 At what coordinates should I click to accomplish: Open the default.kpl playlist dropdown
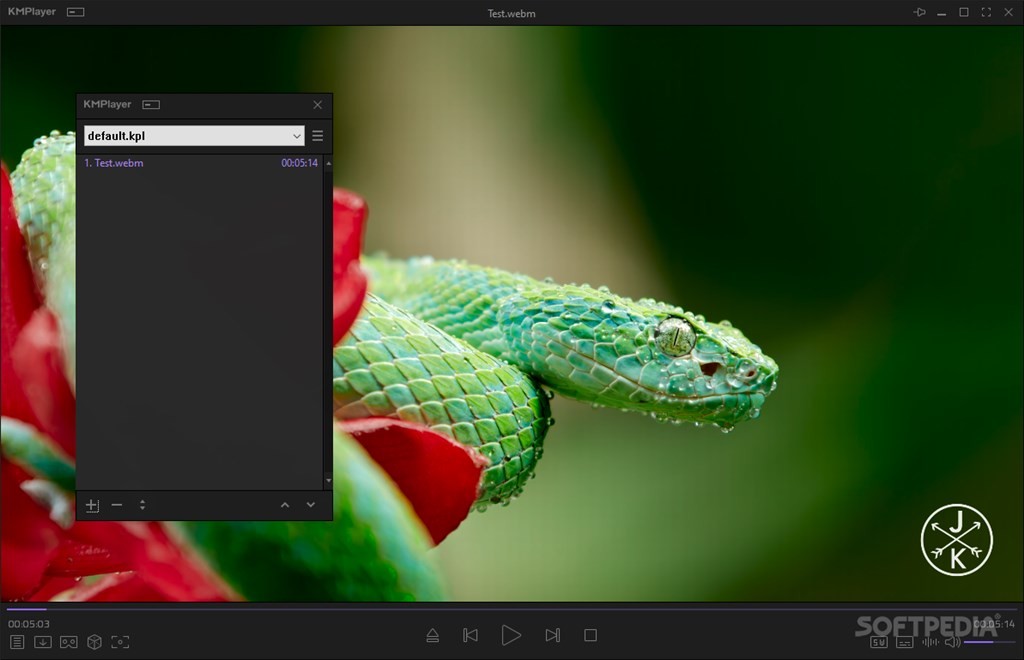(193, 135)
